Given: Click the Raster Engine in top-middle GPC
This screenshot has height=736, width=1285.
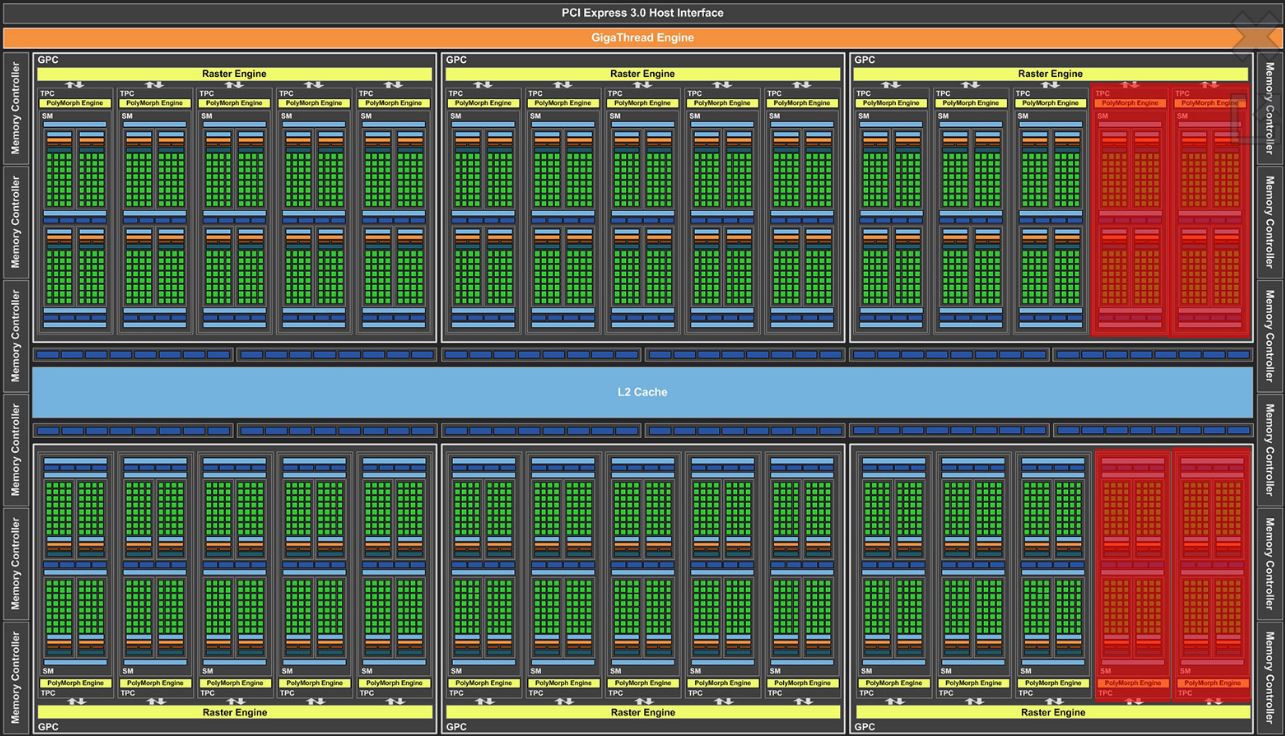Looking at the screenshot, I should [x=642, y=74].
